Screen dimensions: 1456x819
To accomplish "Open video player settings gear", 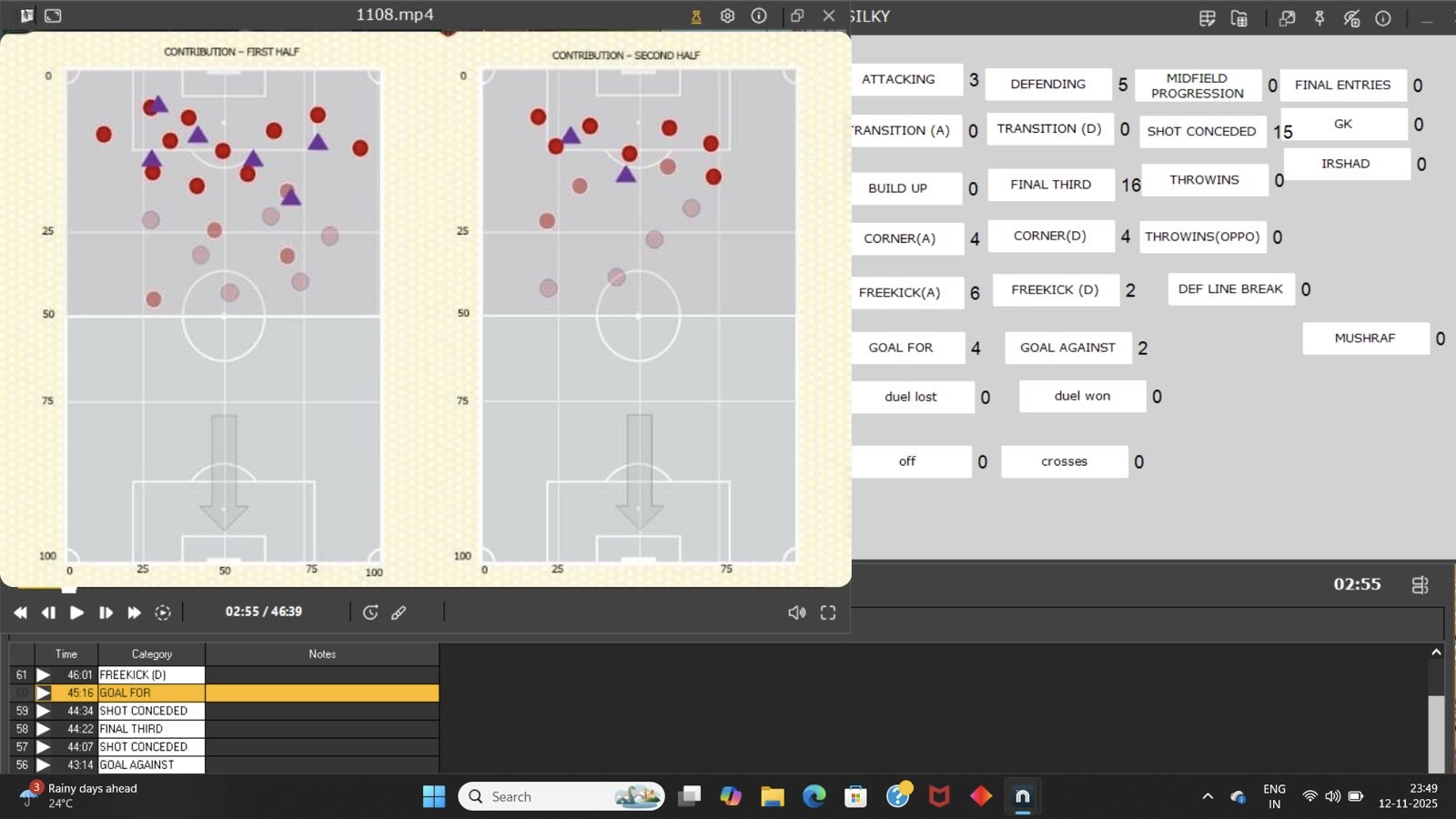I will (727, 15).
